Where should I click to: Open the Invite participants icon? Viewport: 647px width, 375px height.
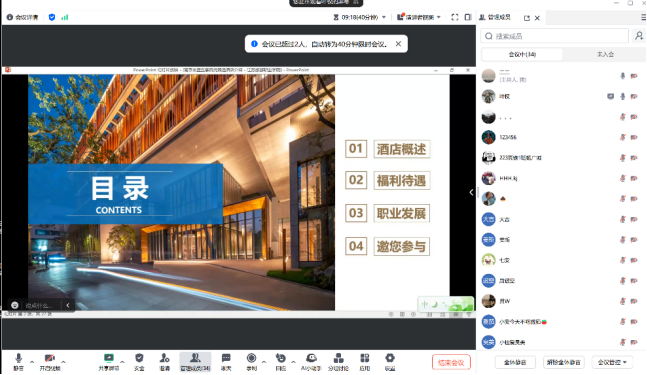click(x=164, y=362)
